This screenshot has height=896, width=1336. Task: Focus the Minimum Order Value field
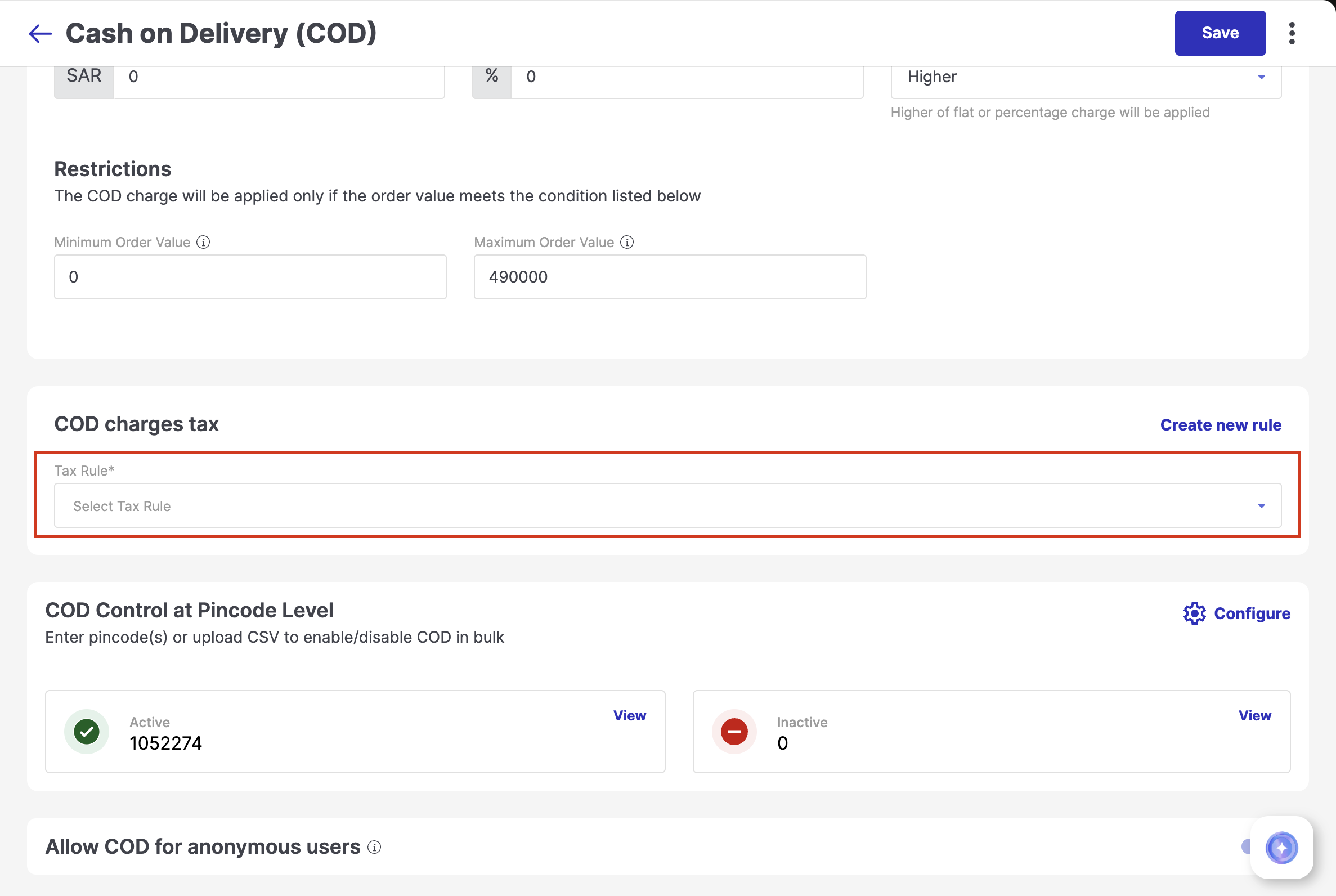[x=250, y=277]
